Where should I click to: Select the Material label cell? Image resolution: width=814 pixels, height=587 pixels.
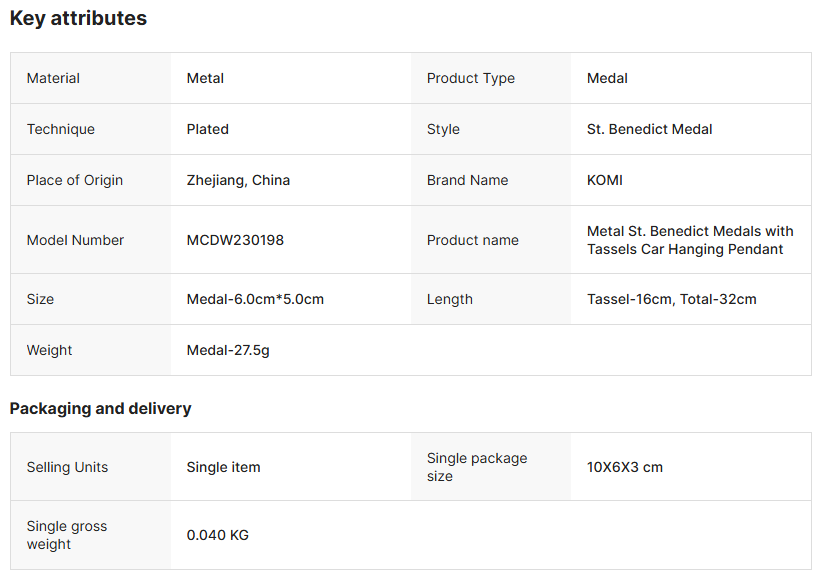91,78
